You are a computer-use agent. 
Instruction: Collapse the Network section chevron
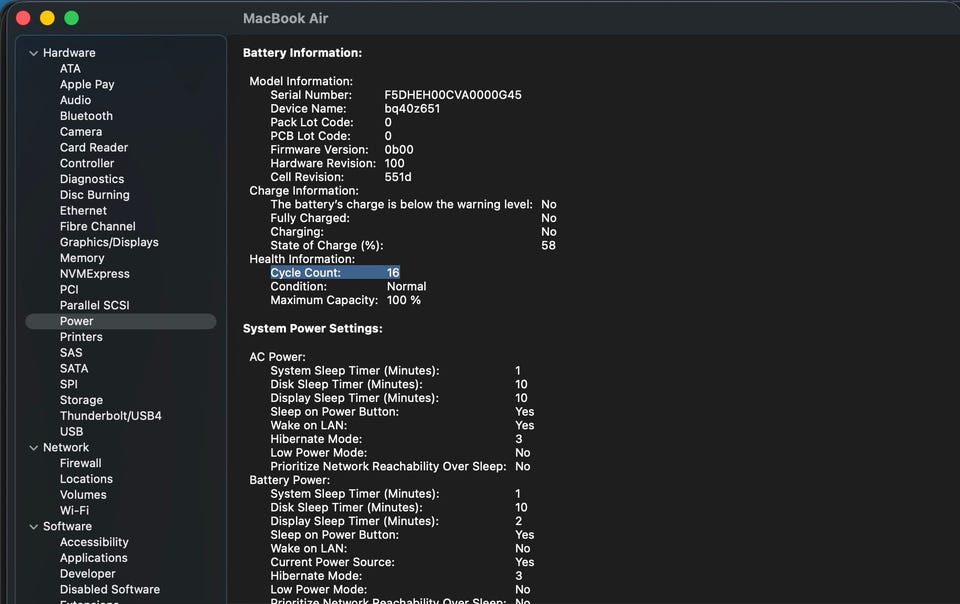(x=34, y=448)
